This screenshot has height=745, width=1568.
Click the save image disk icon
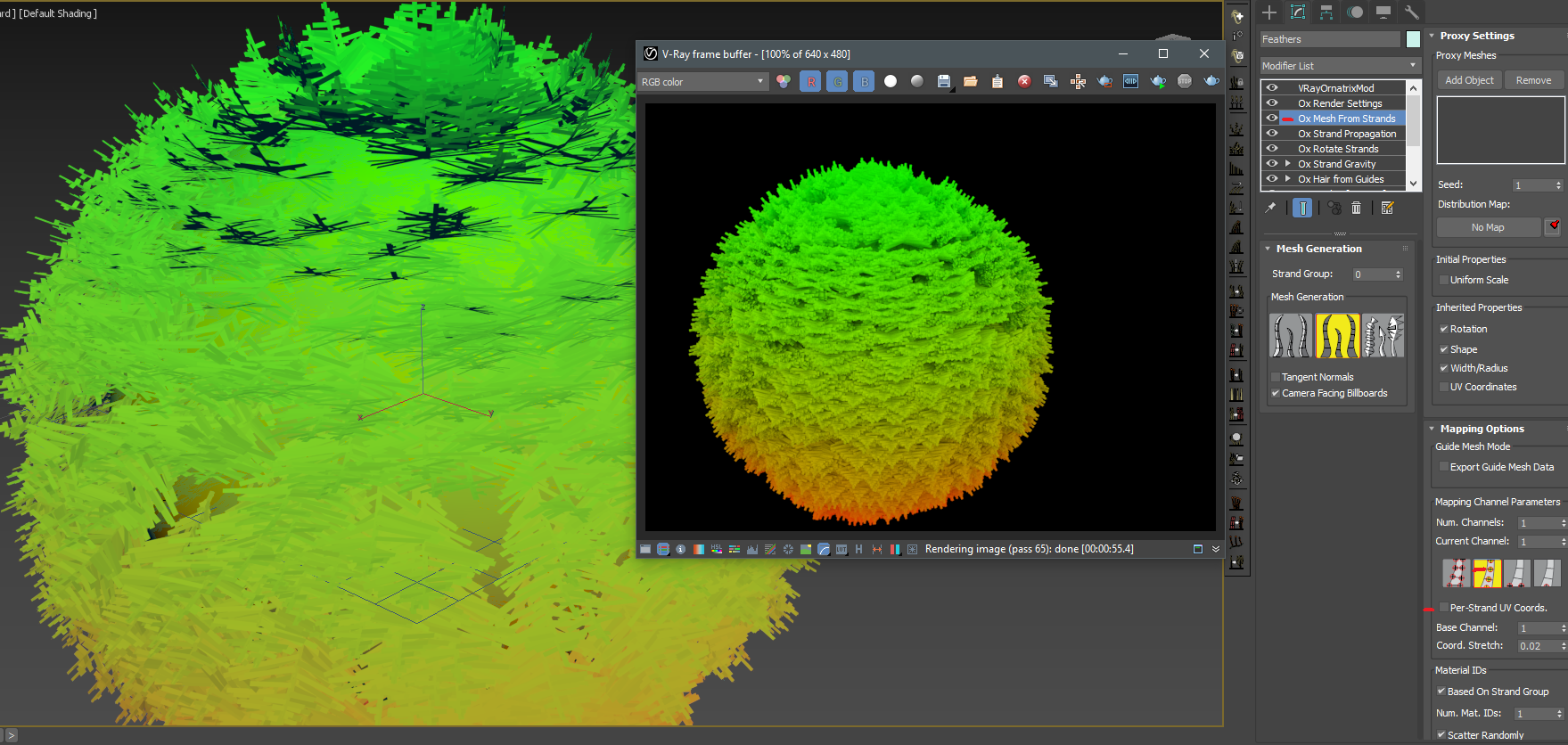(x=944, y=82)
